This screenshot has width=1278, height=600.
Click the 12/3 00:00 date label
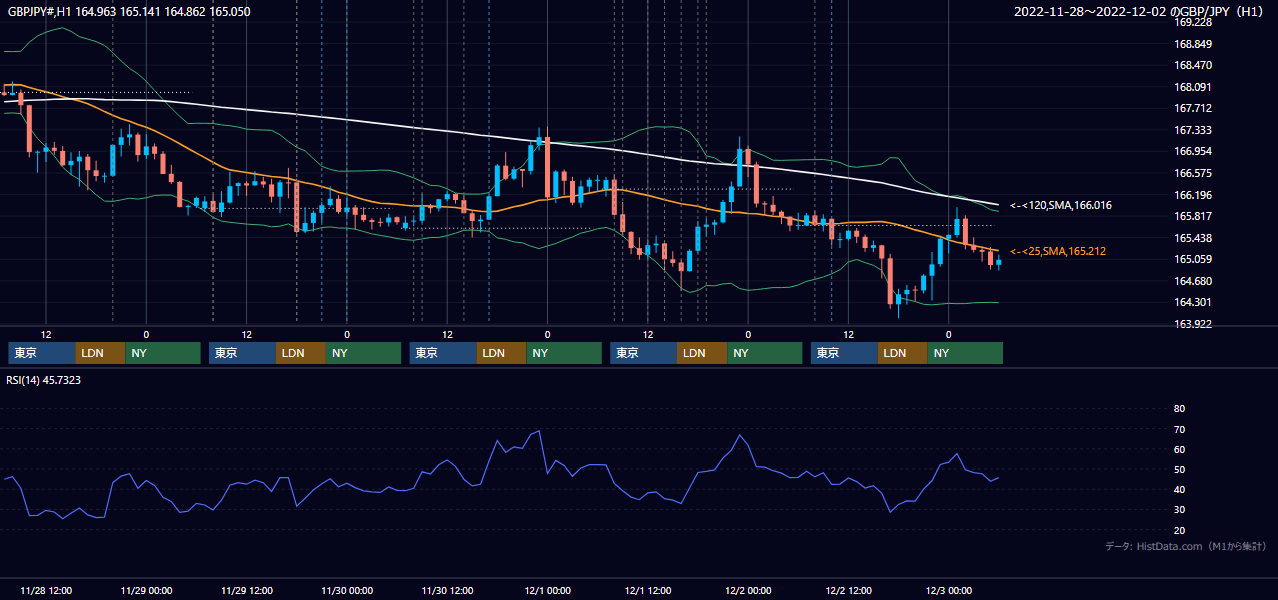pyautogui.click(x=949, y=590)
